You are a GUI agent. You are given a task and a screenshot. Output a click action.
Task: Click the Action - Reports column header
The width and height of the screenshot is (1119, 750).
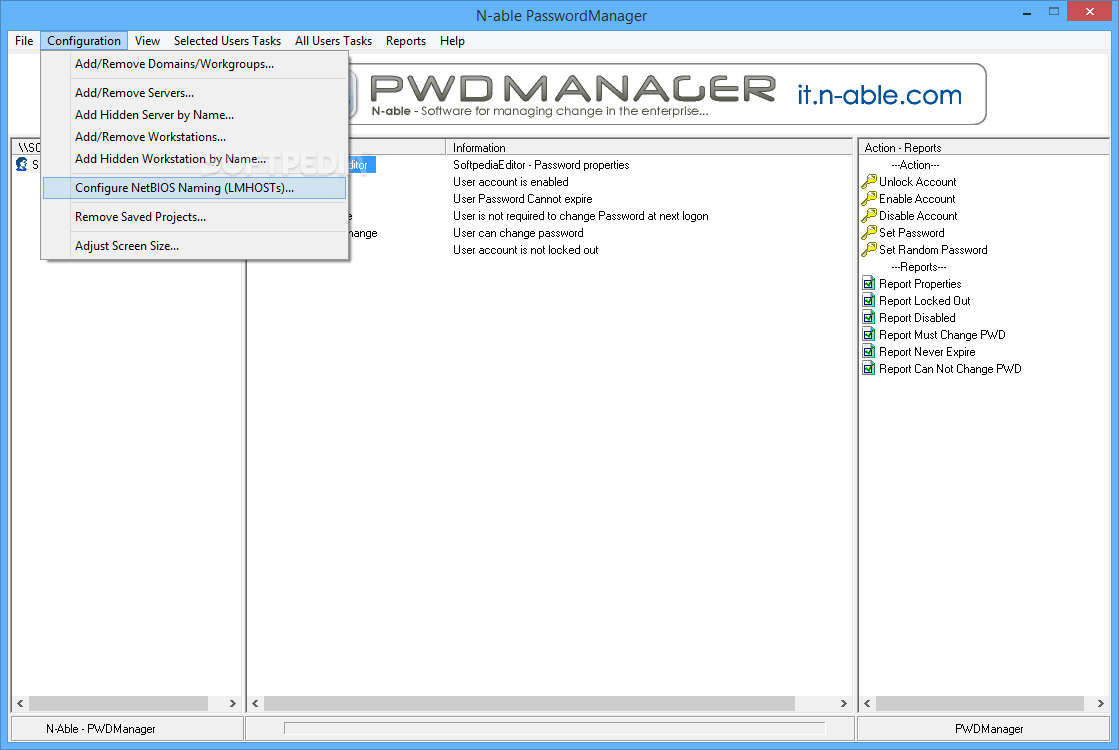(983, 148)
